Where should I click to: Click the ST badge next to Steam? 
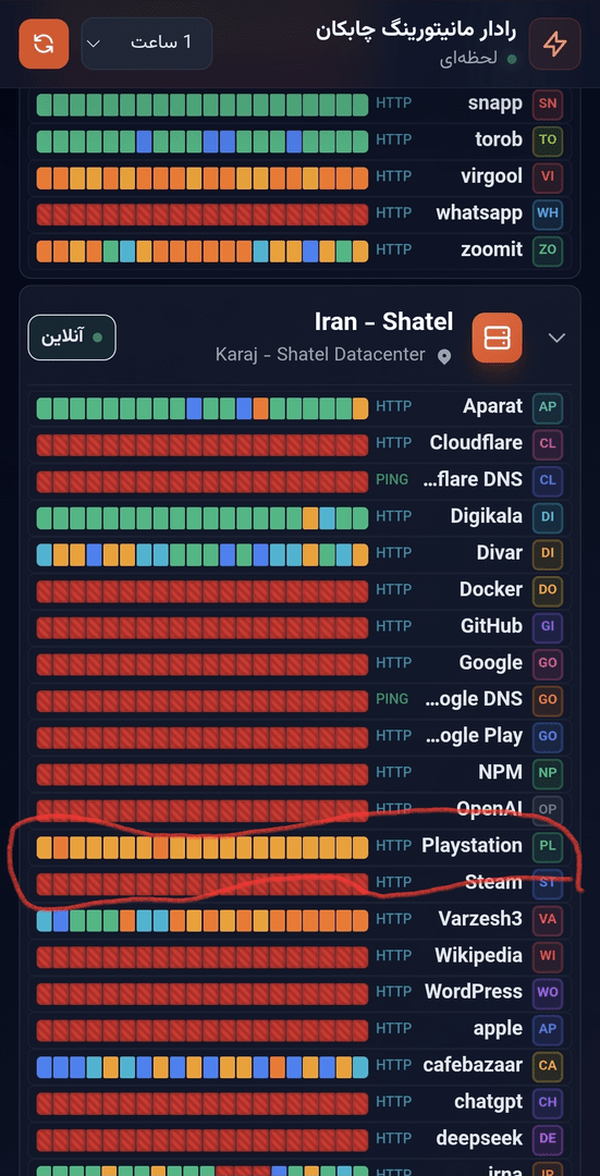[548, 883]
